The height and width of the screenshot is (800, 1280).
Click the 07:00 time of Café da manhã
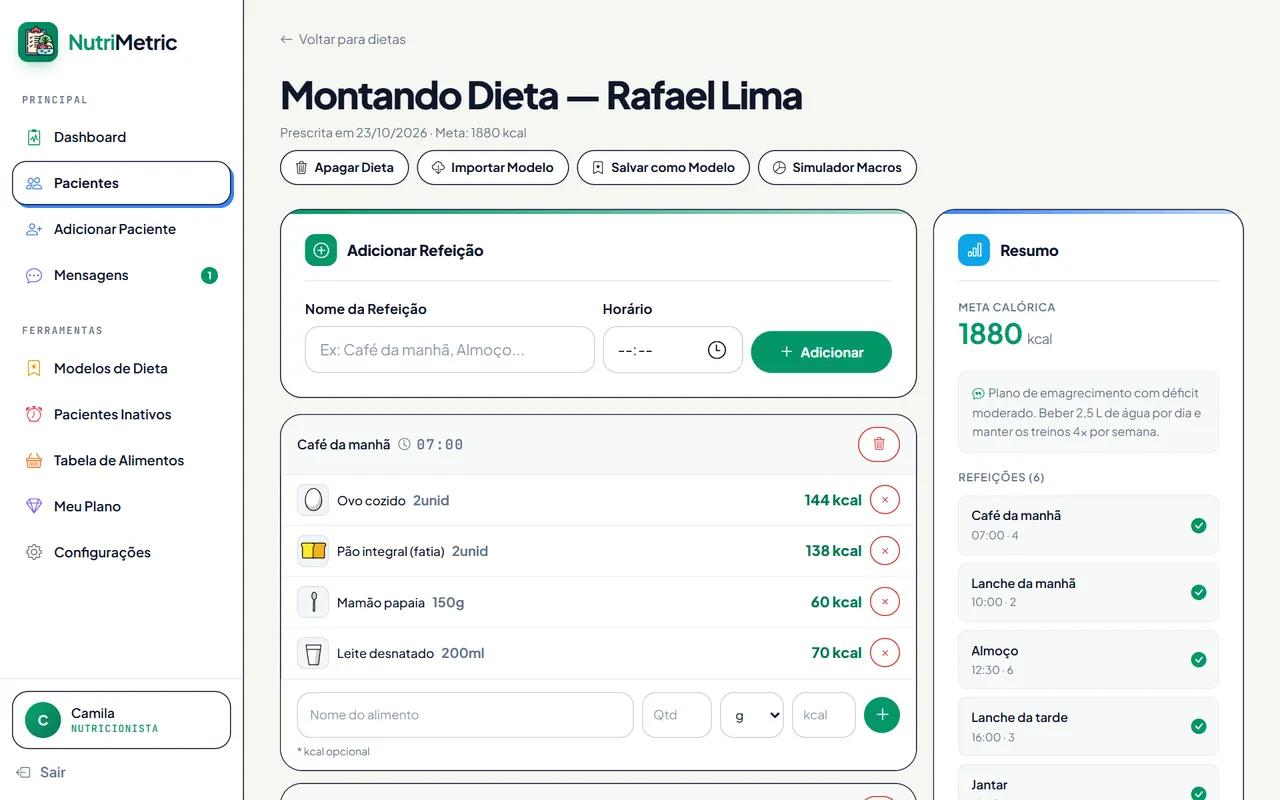coord(439,444)
